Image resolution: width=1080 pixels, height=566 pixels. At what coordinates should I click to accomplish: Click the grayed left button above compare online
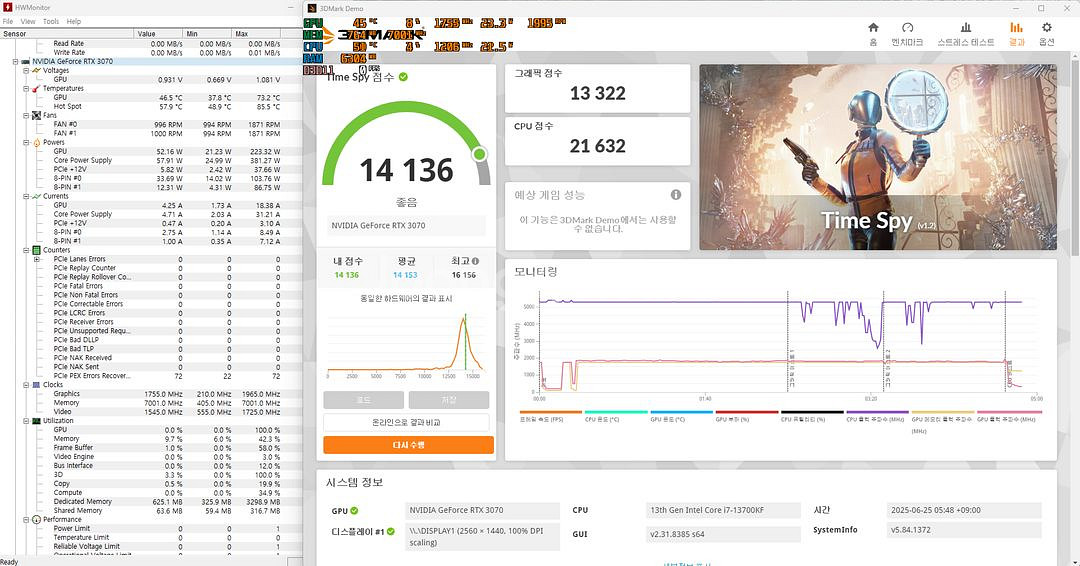[364, 400]
